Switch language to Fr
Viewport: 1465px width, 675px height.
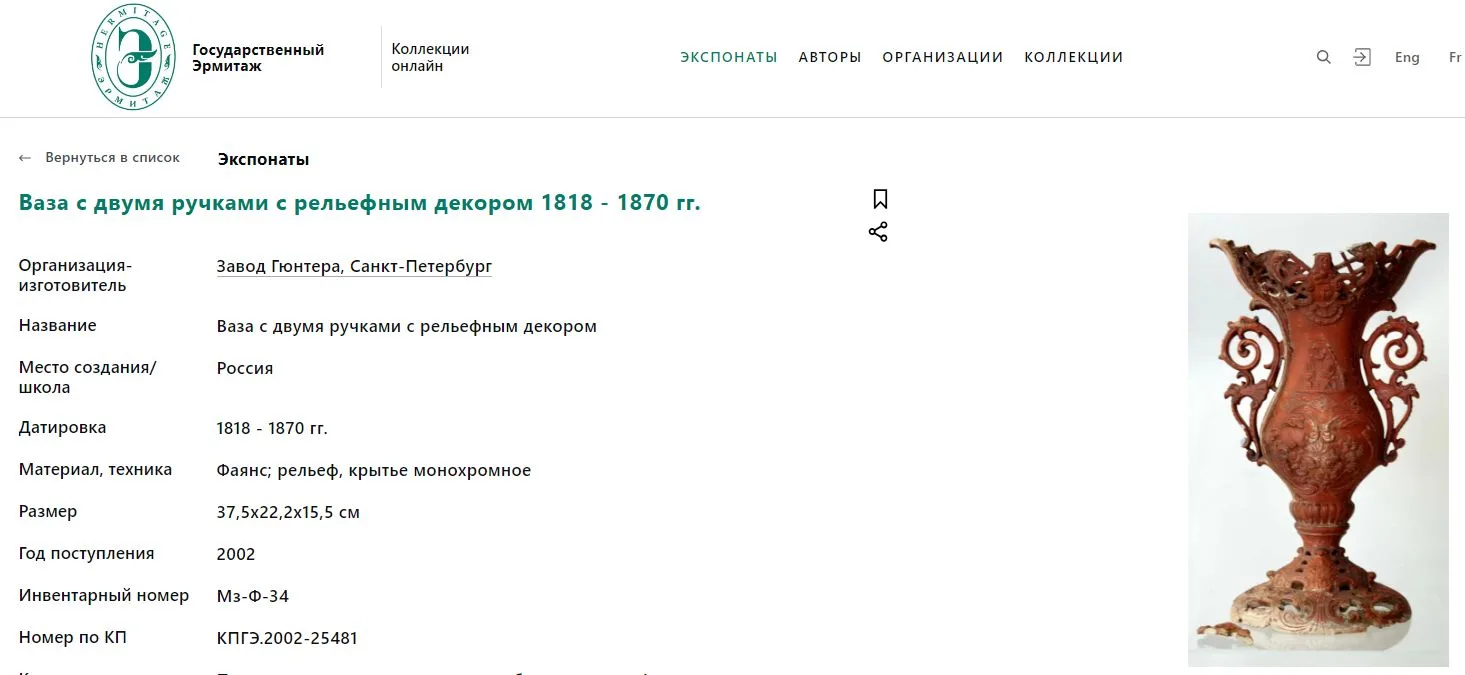click(x=1455, y=57)
